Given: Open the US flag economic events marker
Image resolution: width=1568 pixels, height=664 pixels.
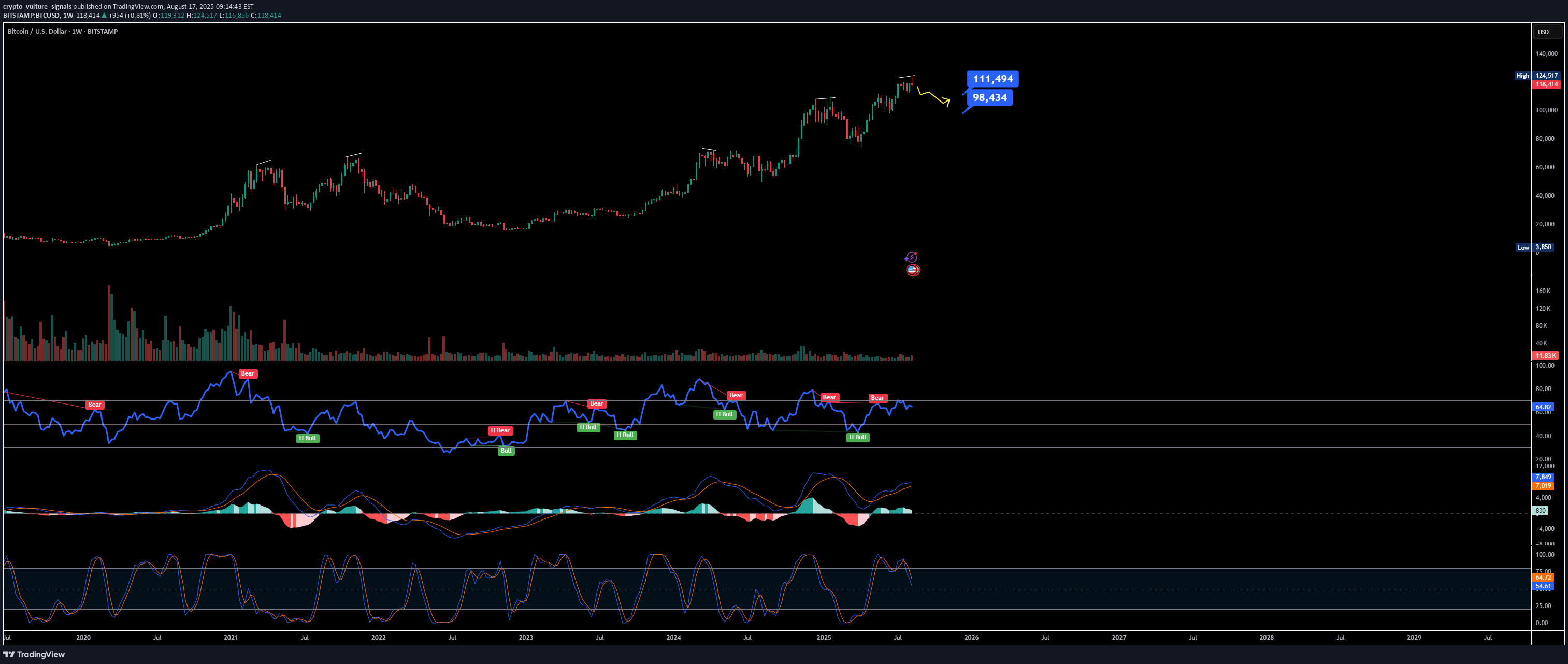Looking at the screenshot, I should tap(912, 270).
